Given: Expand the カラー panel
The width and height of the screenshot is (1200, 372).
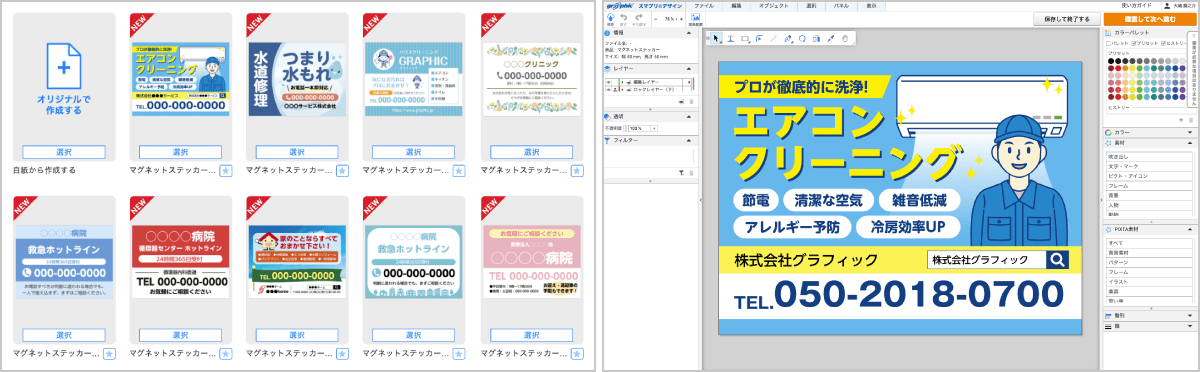Looking at the screenshot, I should tap(1189, 132).
